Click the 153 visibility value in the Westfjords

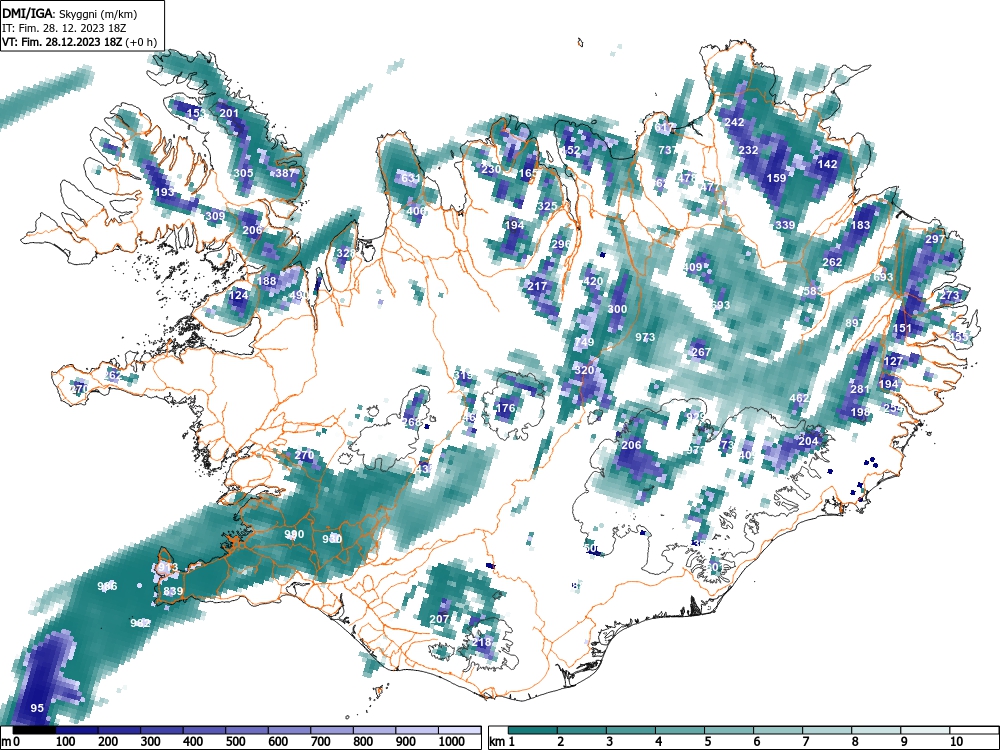pyautogui.click(x=196, y=113)
